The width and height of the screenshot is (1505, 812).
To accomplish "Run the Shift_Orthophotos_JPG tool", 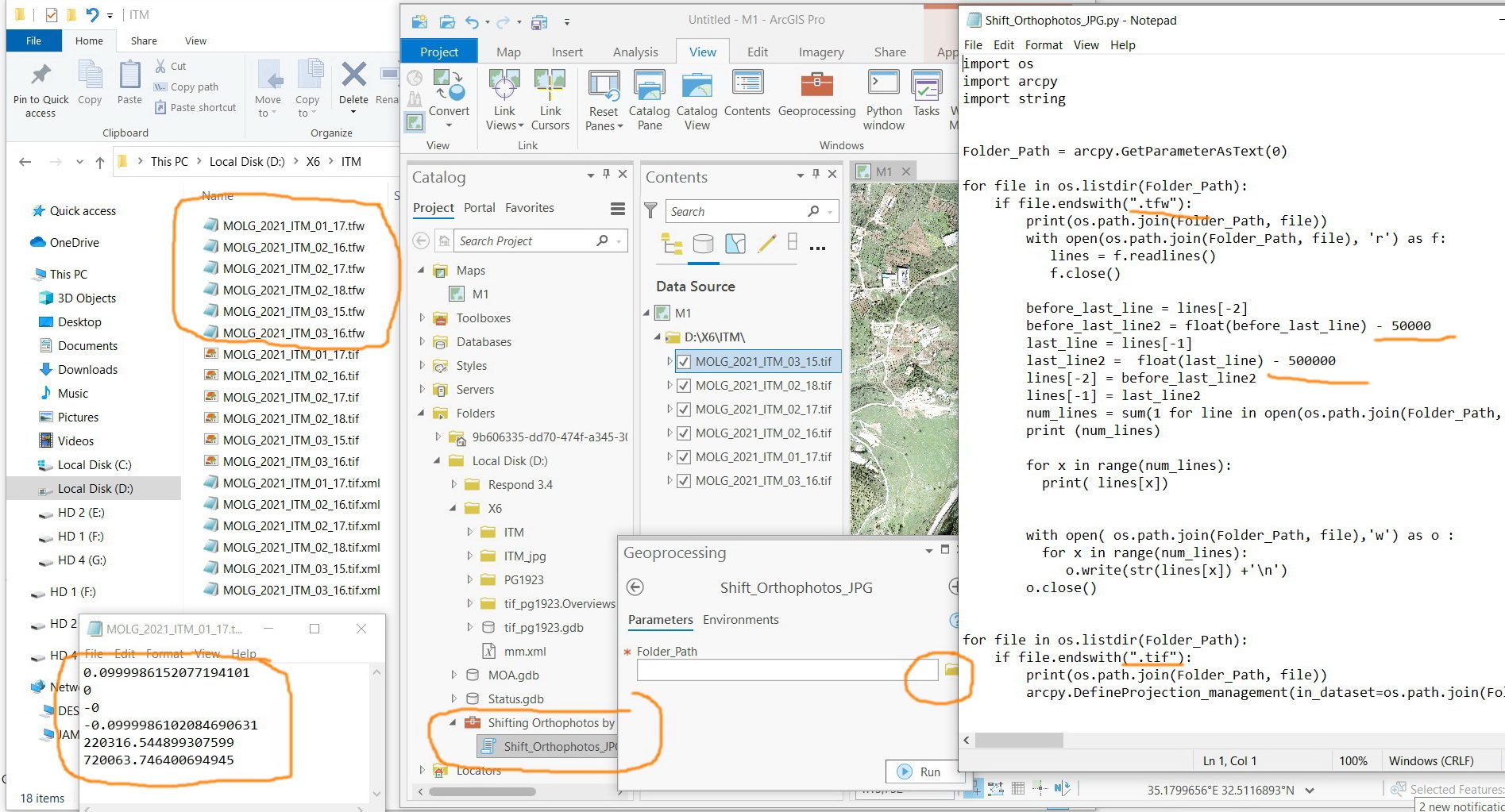I will click(924, 771).
